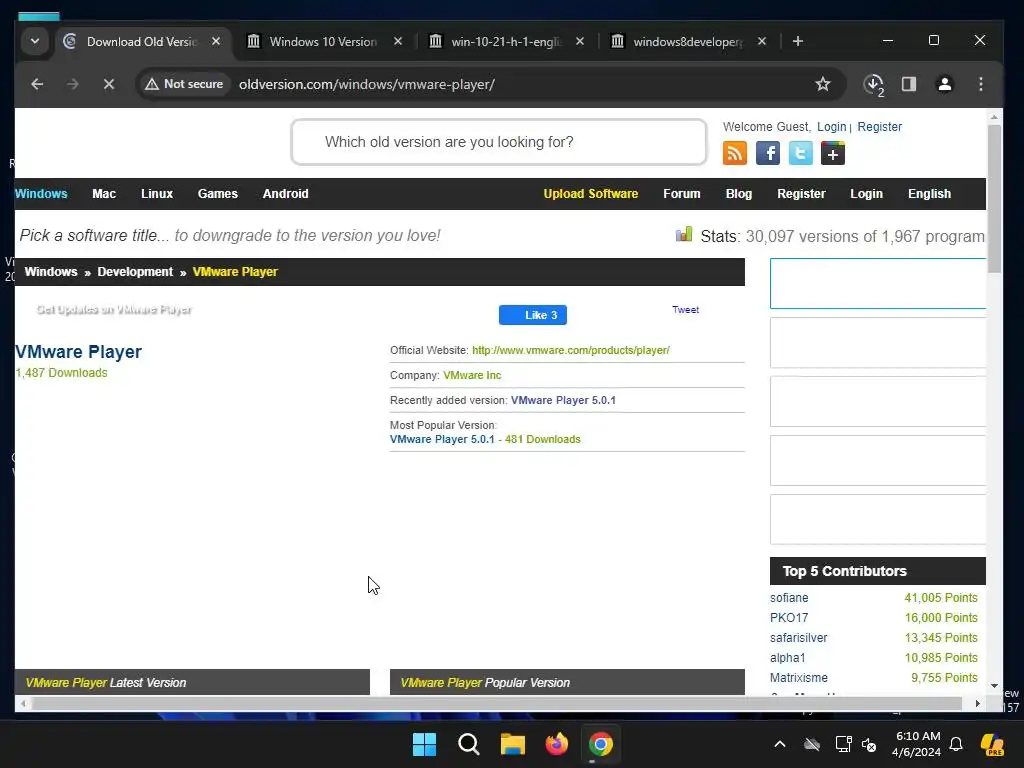1024x768 pixels.
Task: Open the Facebook icon link
Action: coord(767,153)
